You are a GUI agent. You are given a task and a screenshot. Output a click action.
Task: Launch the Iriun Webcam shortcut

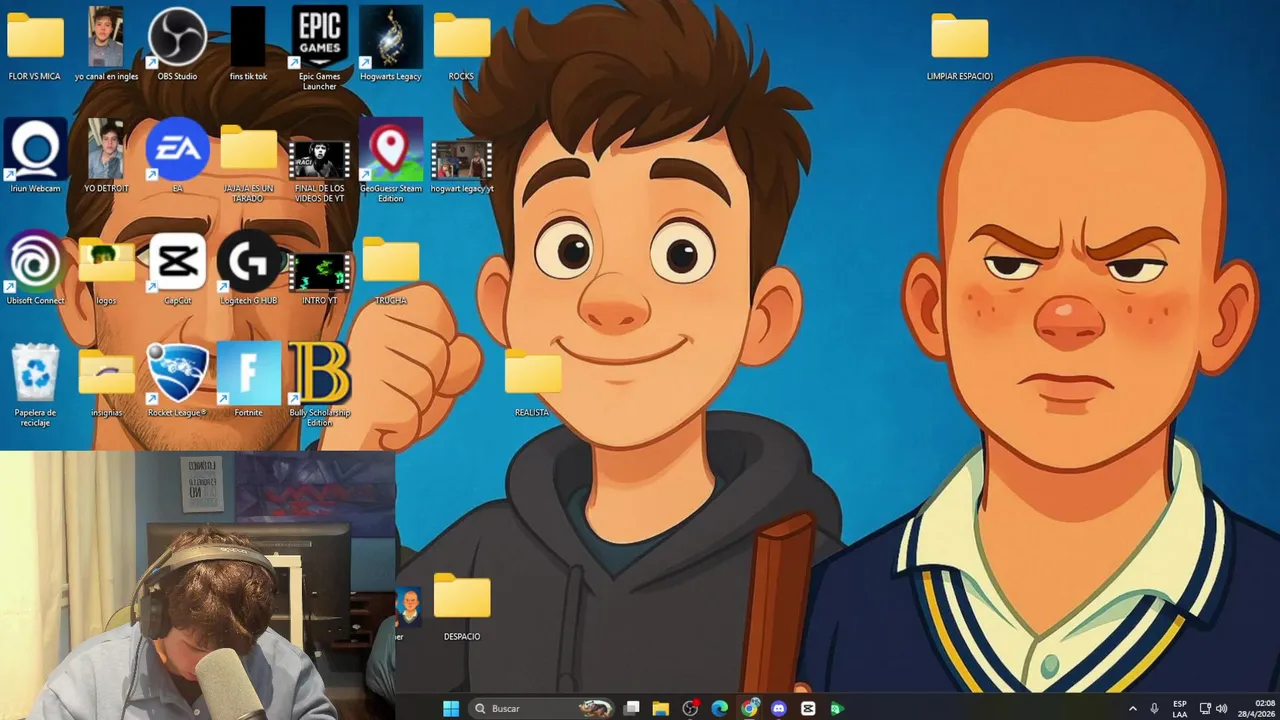[x=35, y=156]
